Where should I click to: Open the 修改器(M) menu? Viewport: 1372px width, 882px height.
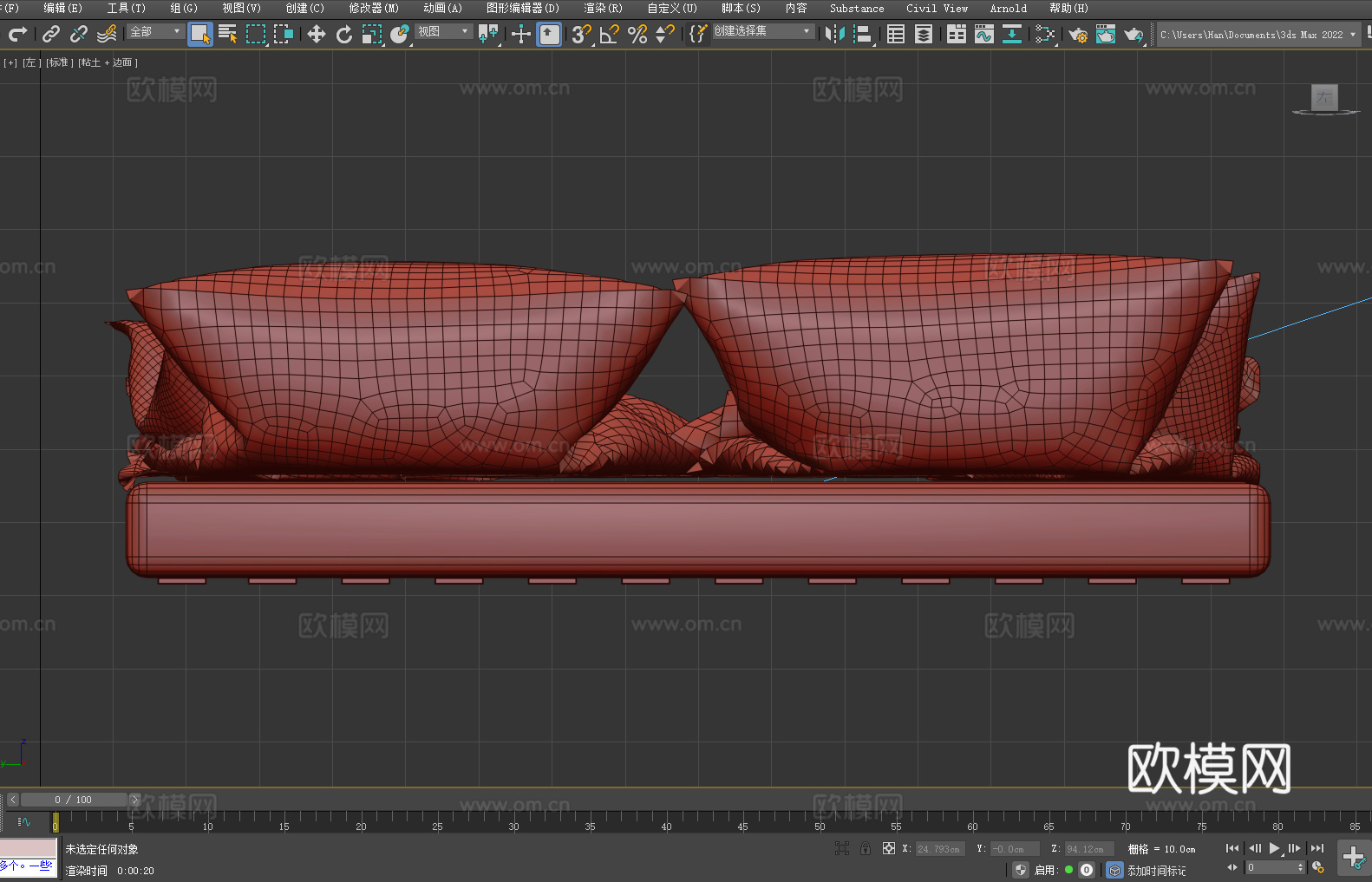tap(373, 8)
